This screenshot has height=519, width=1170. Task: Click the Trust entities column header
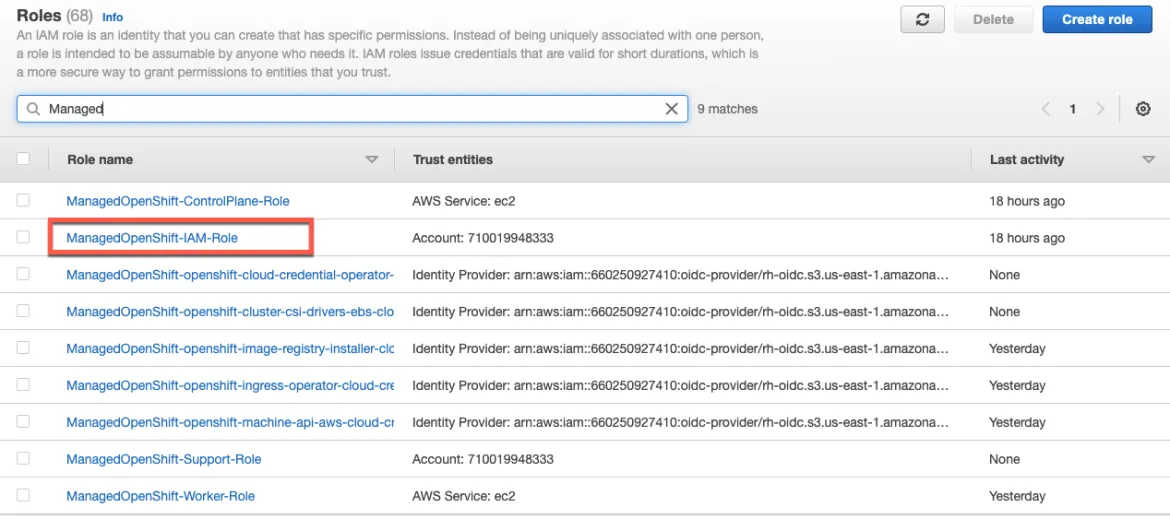coord(453,159)
